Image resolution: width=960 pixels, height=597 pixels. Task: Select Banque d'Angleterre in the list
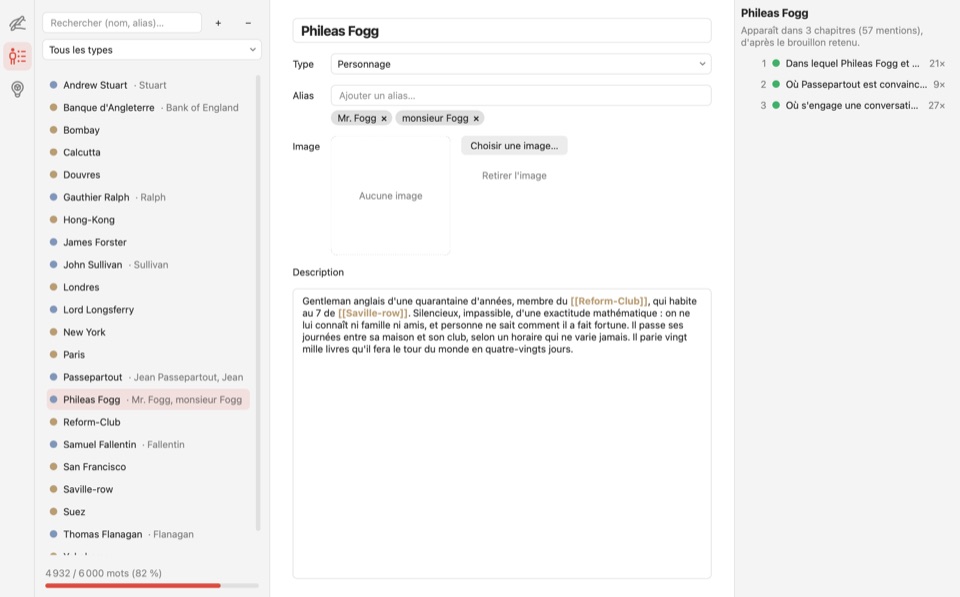pyautogui.click(x=148, y=107)
